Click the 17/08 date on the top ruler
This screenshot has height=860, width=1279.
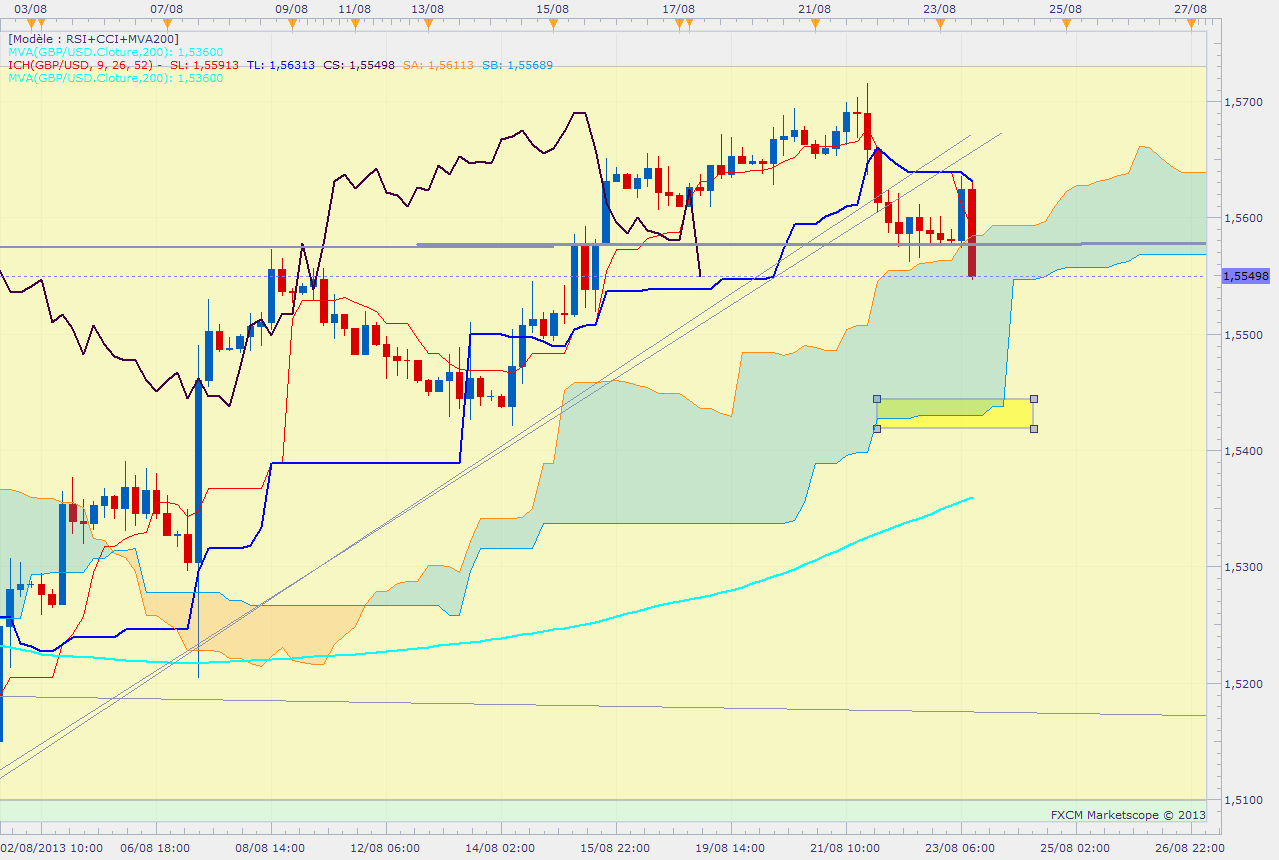click(678, 8)
